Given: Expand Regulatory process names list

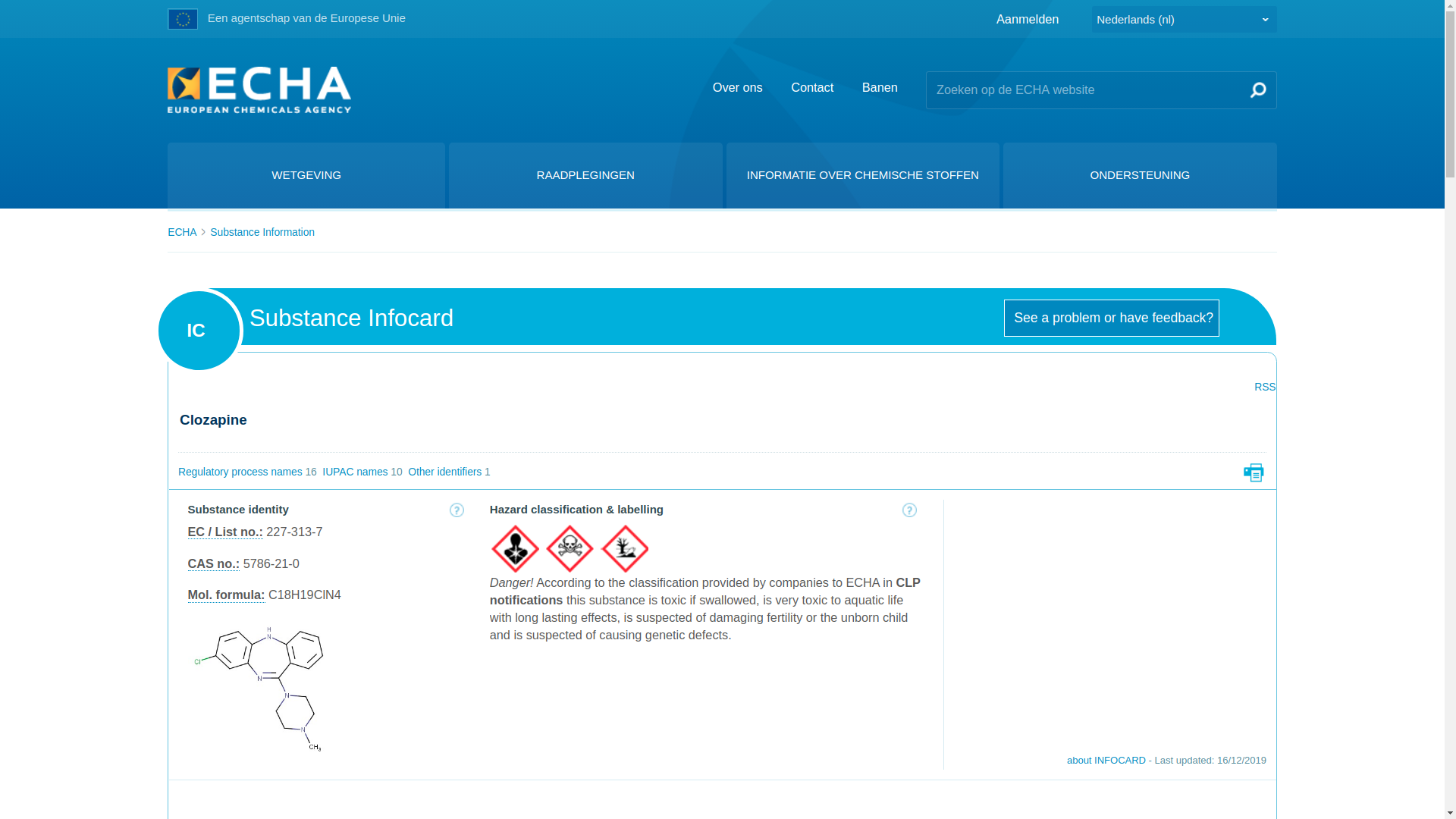Looking at the screenshot, I should pos(240,472).
